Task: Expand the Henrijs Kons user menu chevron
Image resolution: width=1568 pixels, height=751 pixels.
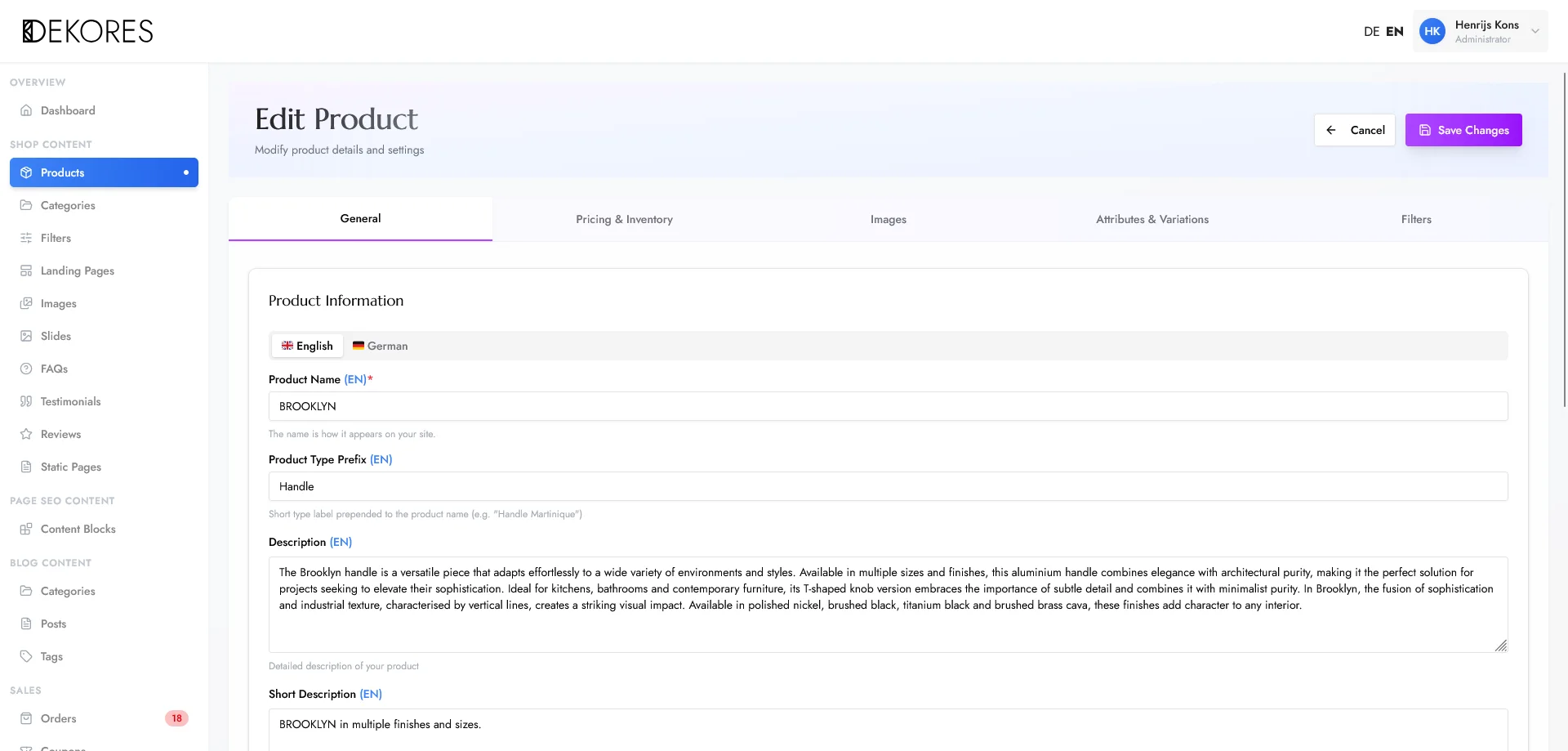Action: 1535,31
